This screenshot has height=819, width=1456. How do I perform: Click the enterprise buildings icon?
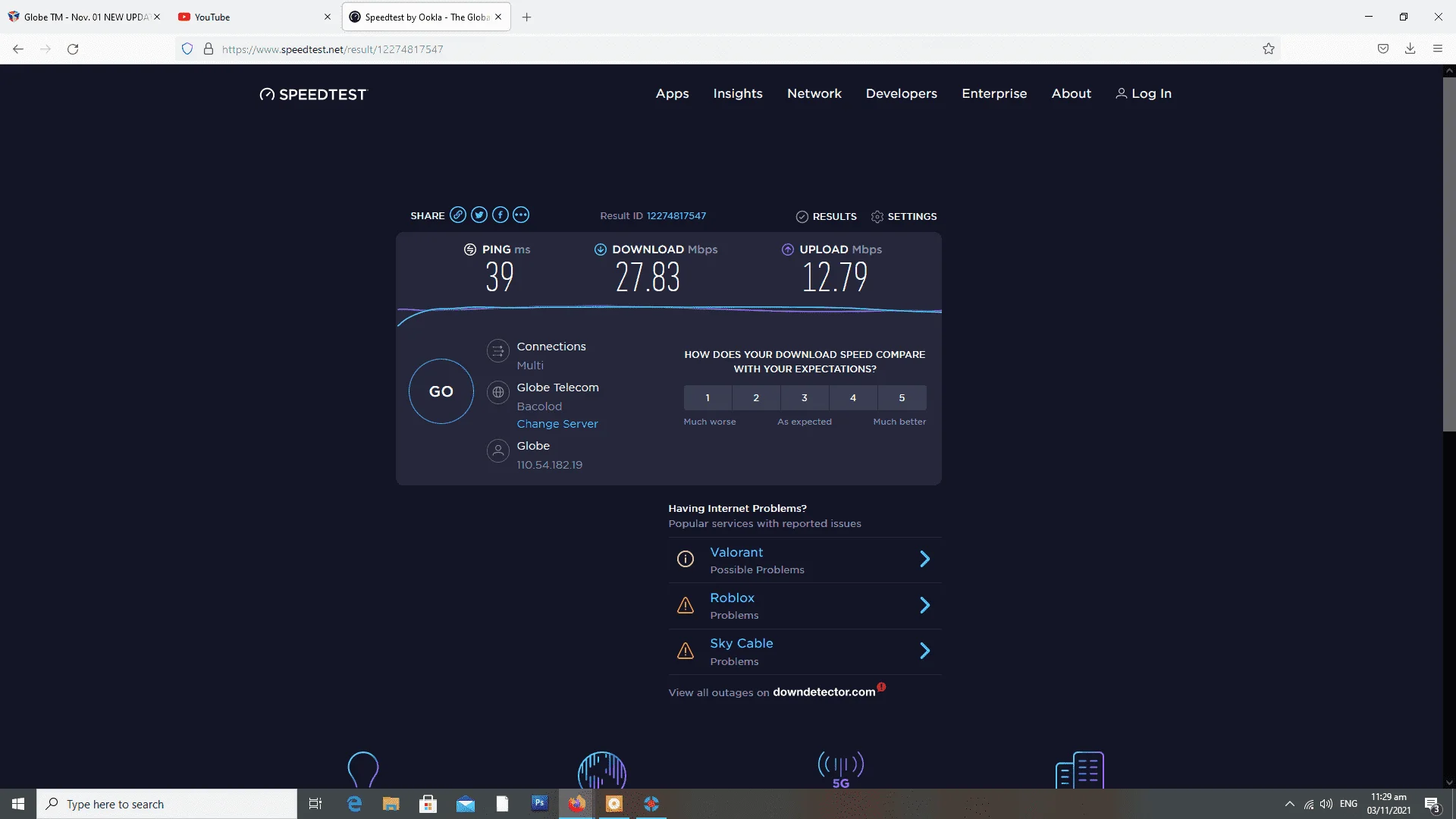tap(1079, 770)
